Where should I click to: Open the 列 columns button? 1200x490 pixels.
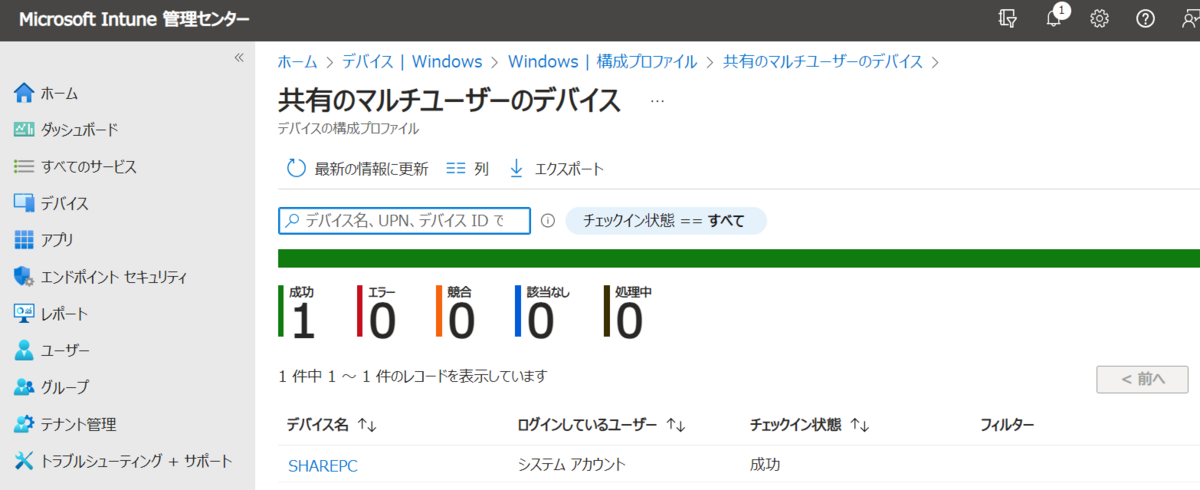click(467, 169)
